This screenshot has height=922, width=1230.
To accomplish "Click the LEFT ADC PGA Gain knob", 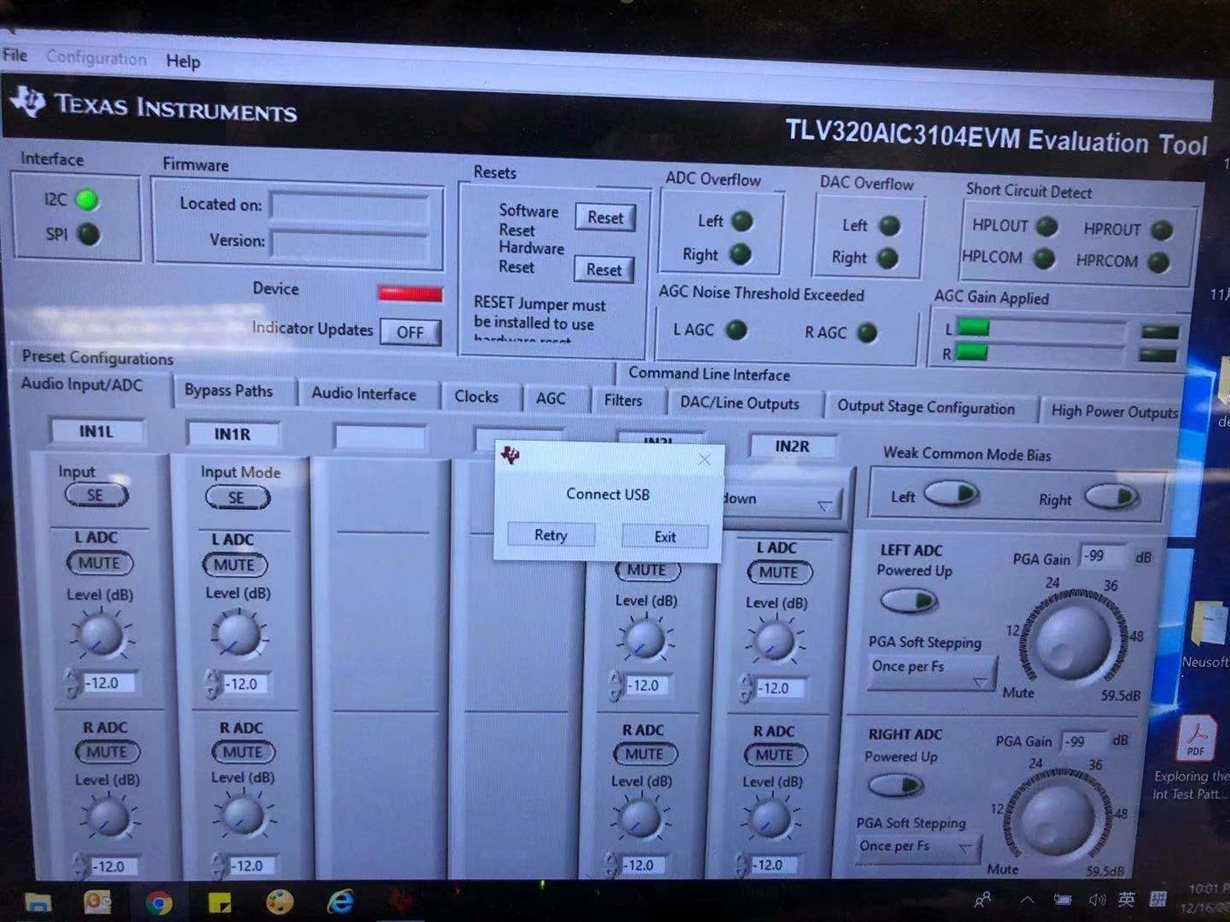I will tap(1073, 640).
